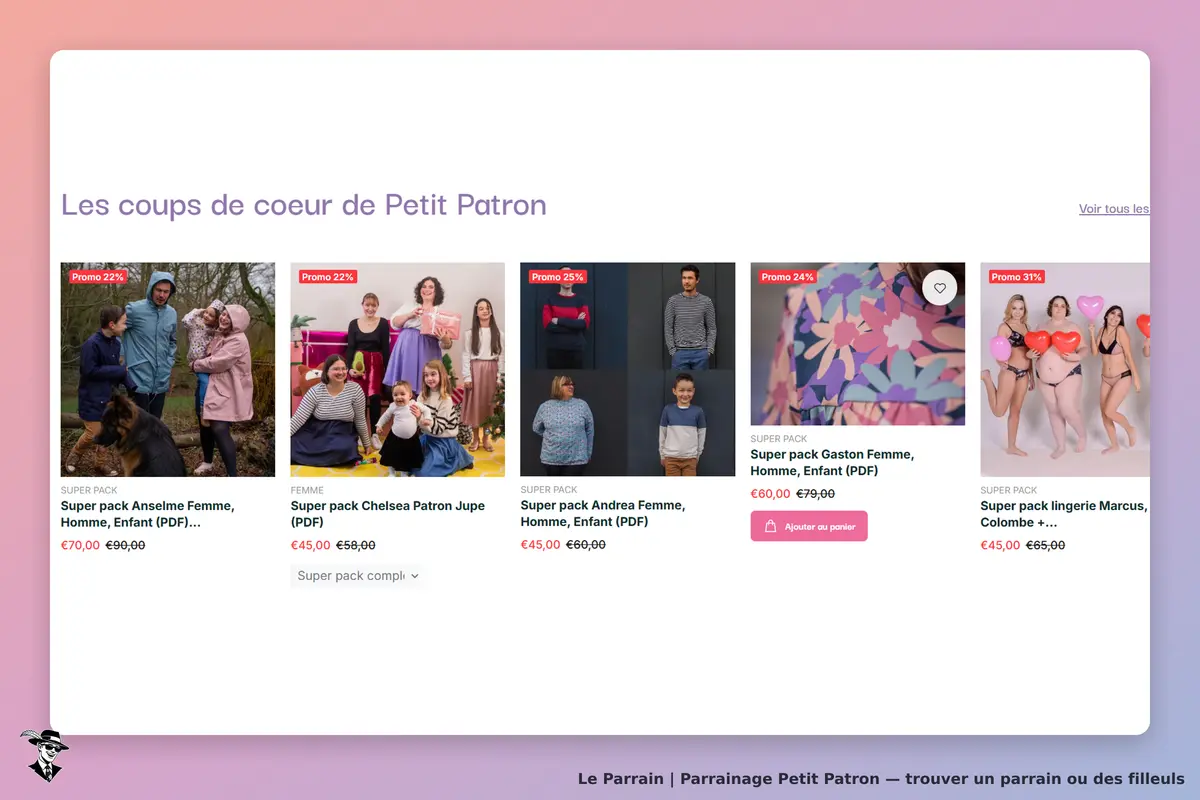Open Super pack Chelsea Patron Jupe photo
The width and height of the screenshot is (1200, 800).
pyautogui.click(x=398, y=369)
